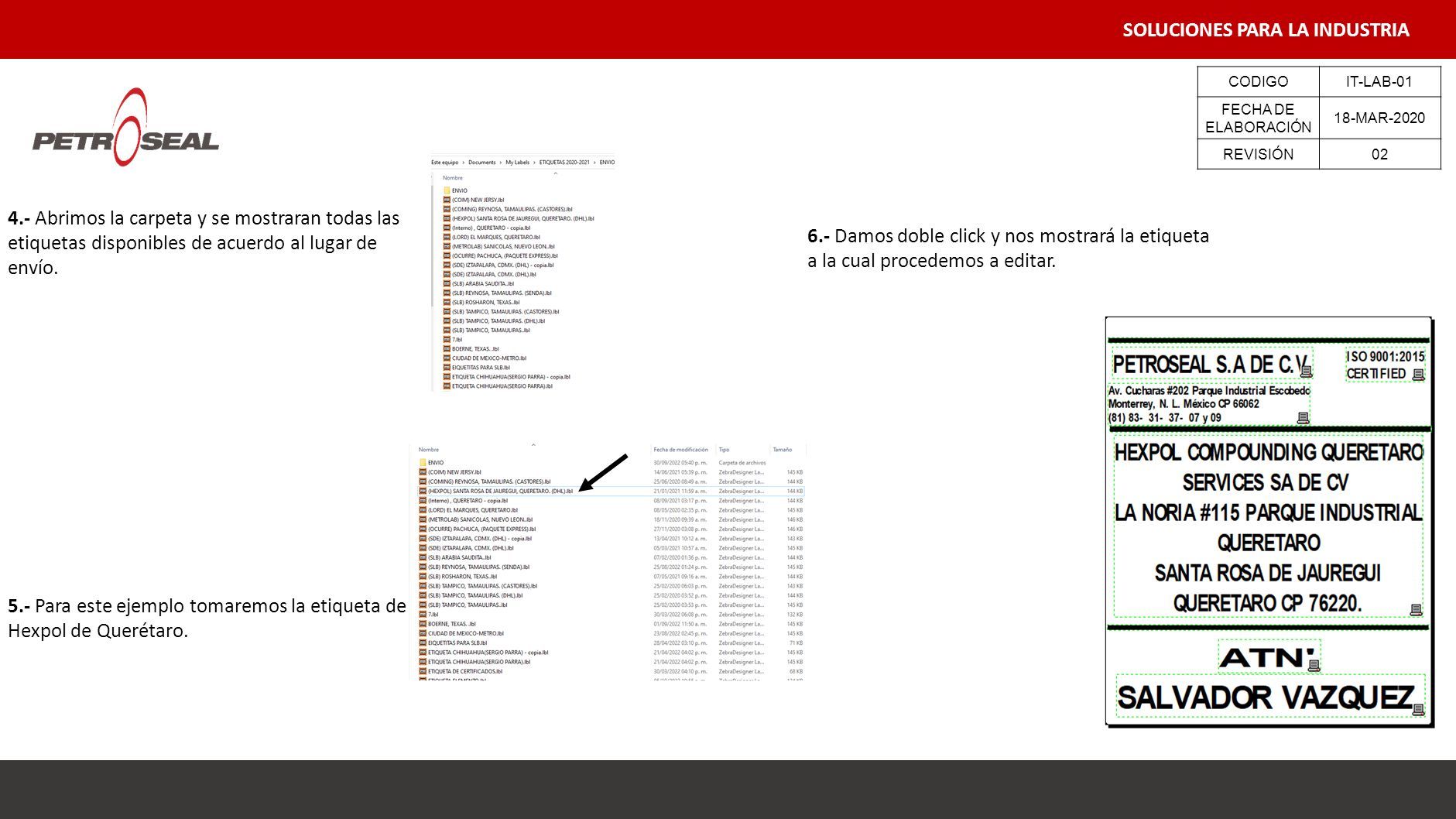This screenshot has width=1456, height=819.
Task: Select the date cell '08/09/2021 03:17 p. m.'
Action: [680, 501]
